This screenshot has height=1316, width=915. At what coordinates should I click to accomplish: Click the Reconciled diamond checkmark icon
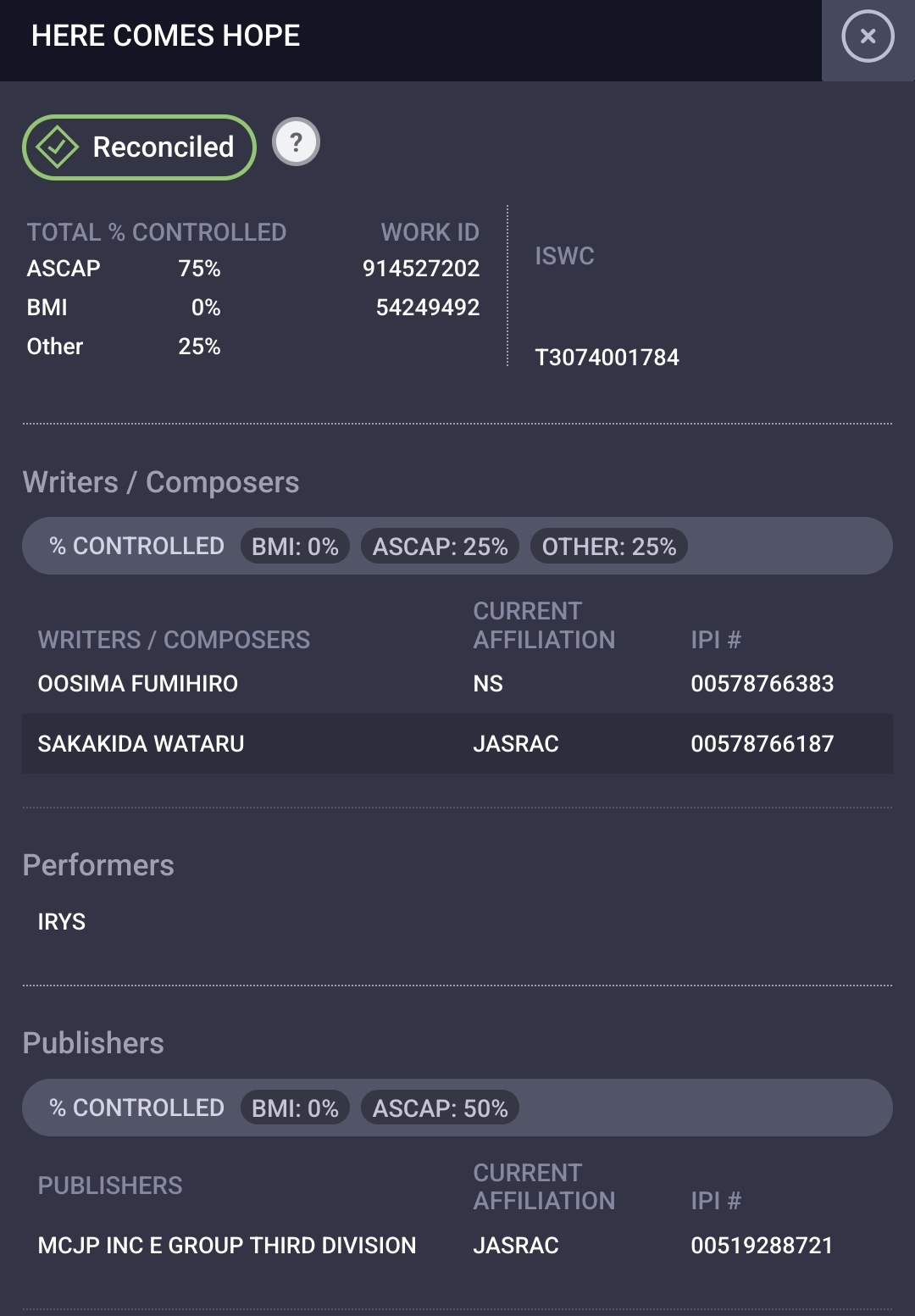click(57, 147)
